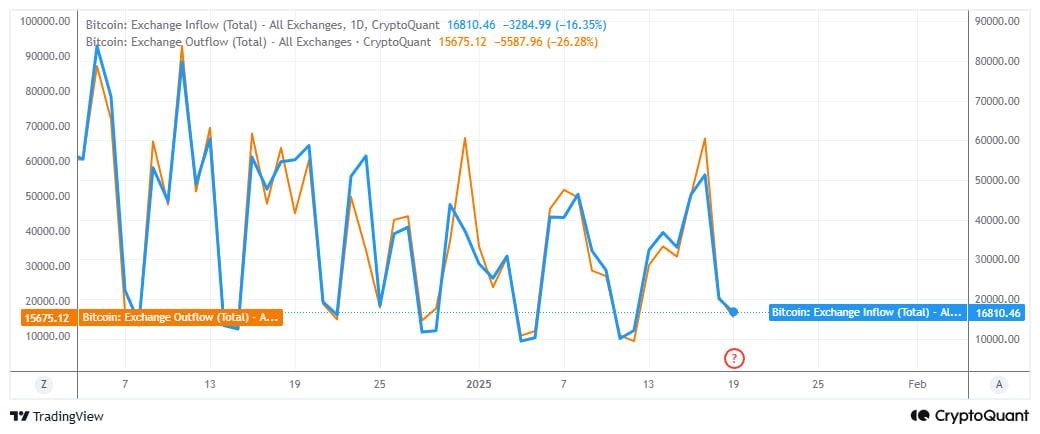Screen dimensions: 1040x434
Task: Click the red question mark event marker
Action: point(734,357)
